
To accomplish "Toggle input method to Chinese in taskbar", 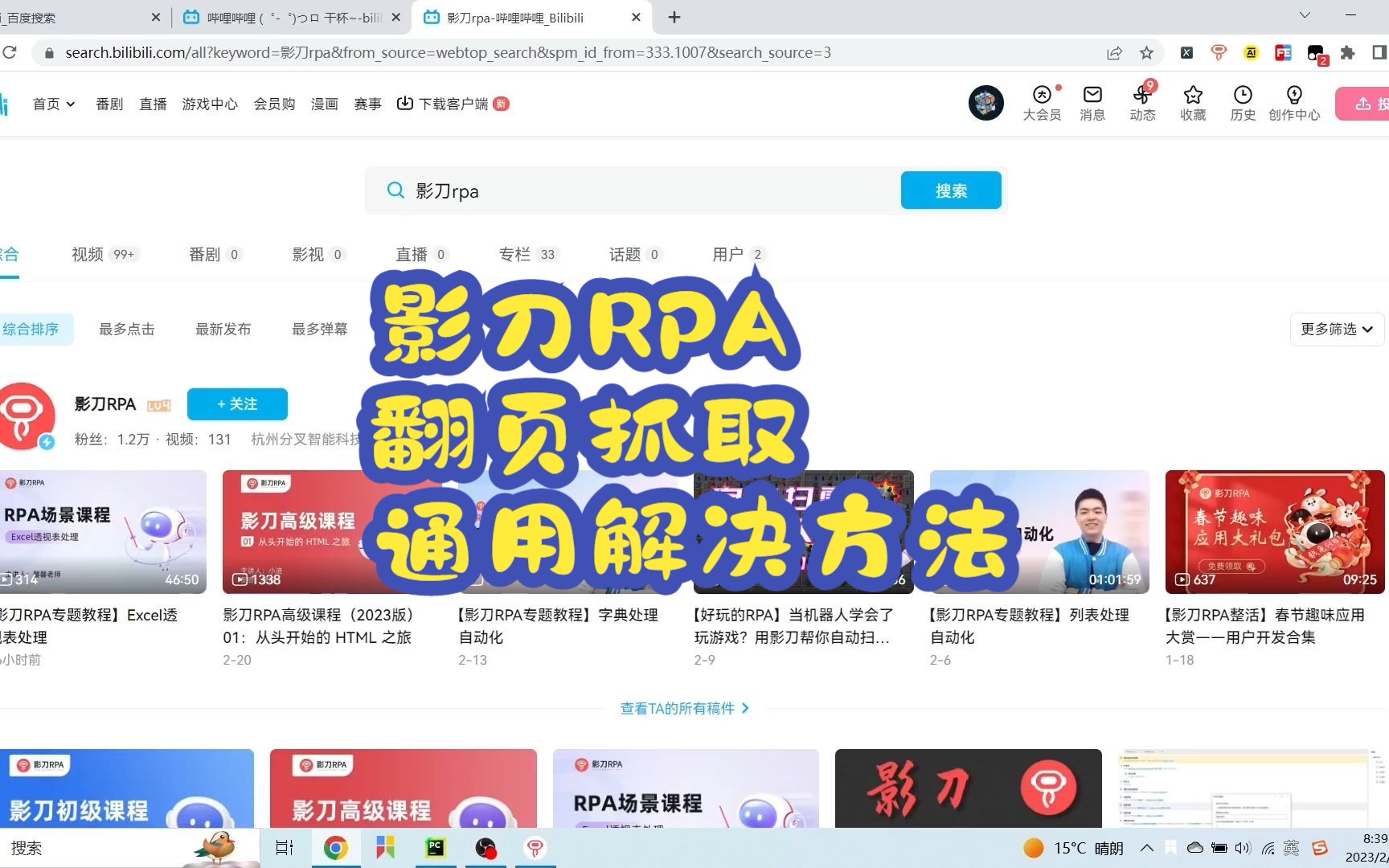I will tap(1292, 848).
